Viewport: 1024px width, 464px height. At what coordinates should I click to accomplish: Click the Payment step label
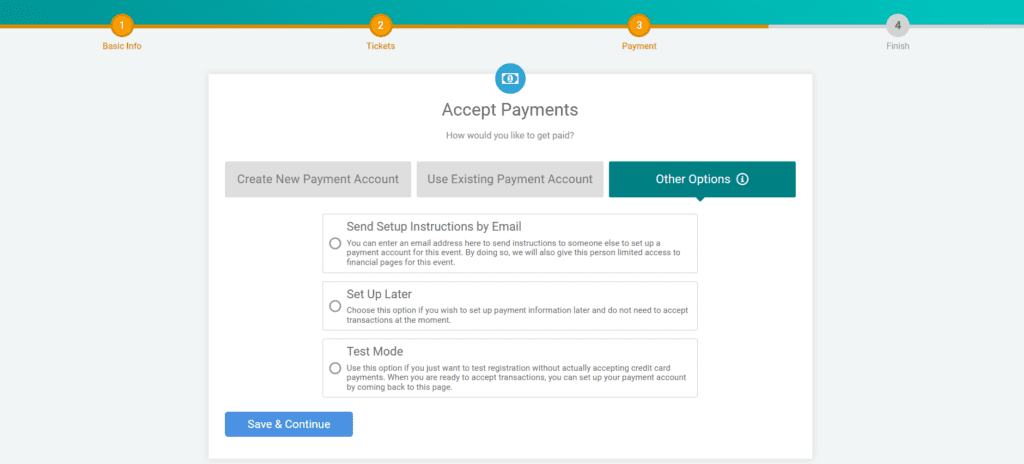click(639, 46)
